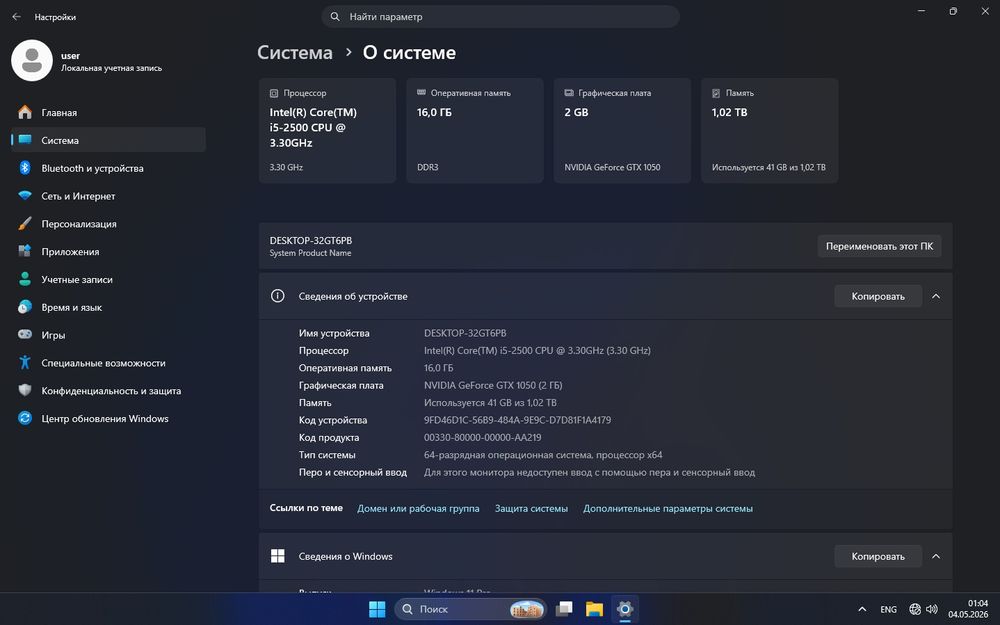This screenshot has width=1000, height=625.
Task: Go to Персонализация settings
Action: click(108, 224)
